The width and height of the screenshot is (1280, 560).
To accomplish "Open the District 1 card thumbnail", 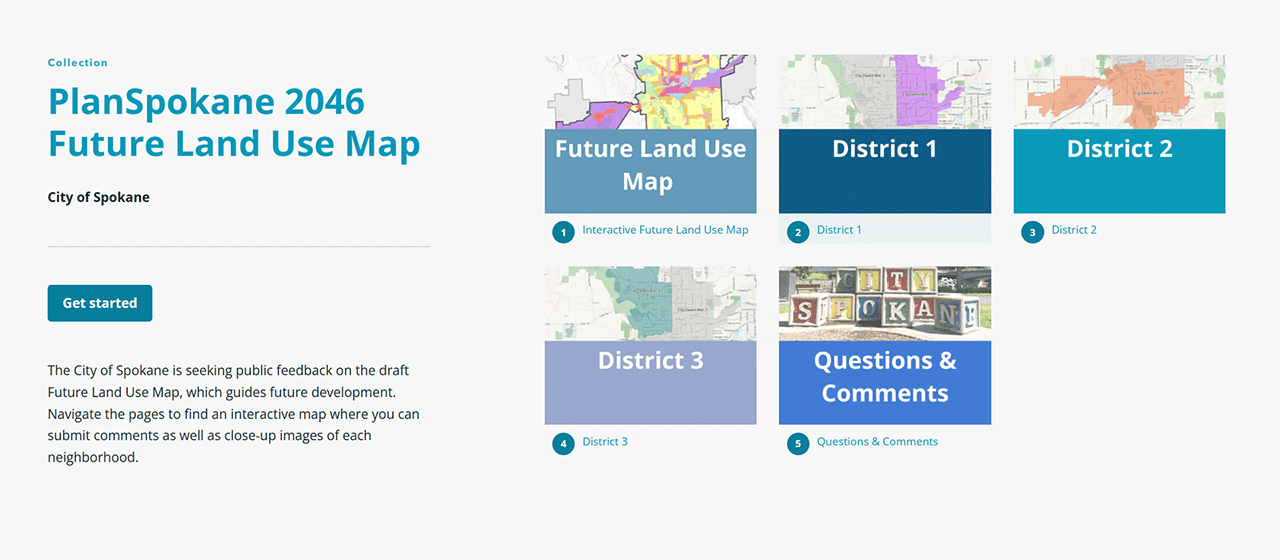I will pyautogui.click(x=885, y=134).
